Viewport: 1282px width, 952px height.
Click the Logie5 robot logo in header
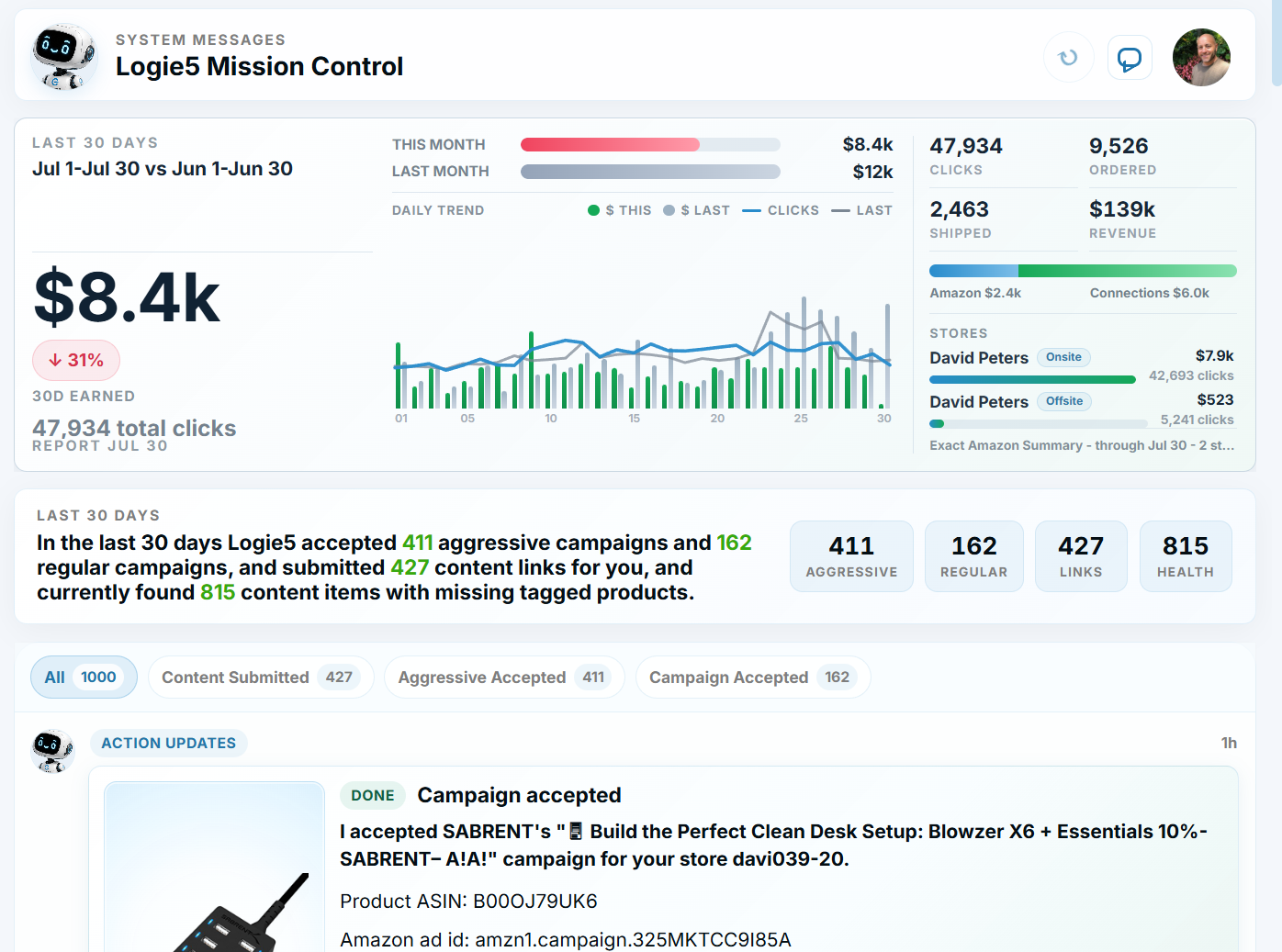point(63,57)
